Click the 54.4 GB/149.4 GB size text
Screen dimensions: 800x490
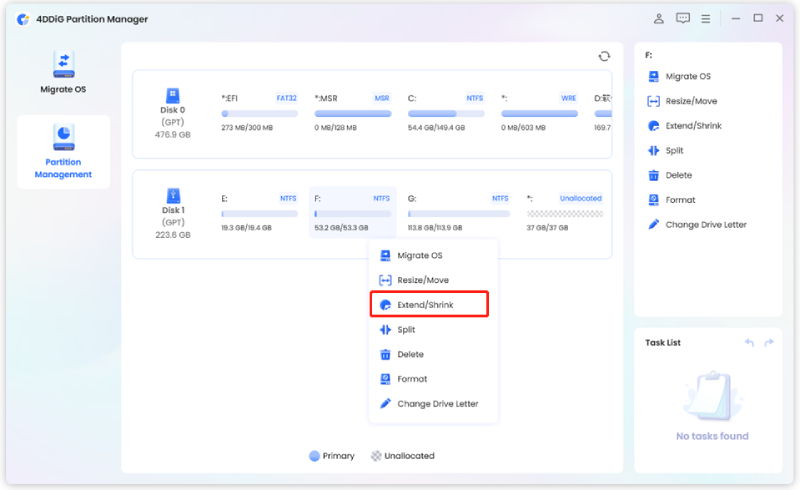pos(436,128)
